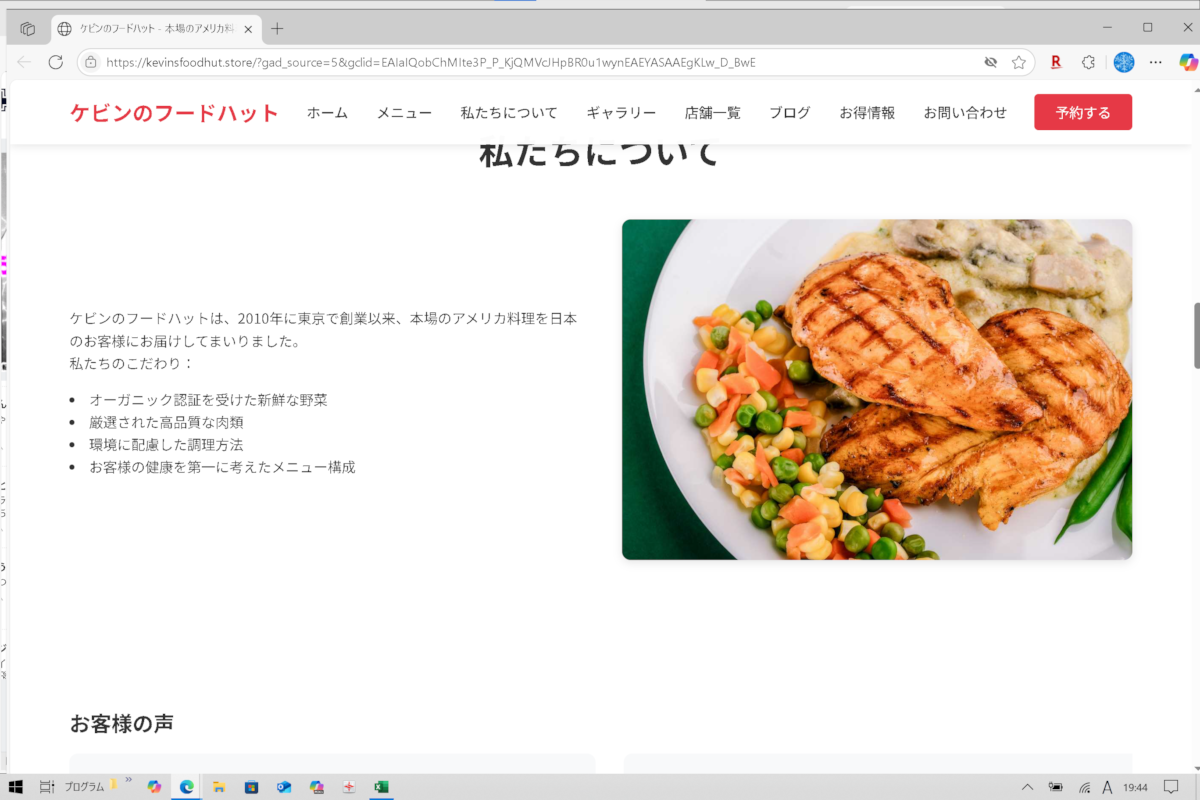Switch to Excel on the taskbar

pyautogui.click(x=381, y=787)
